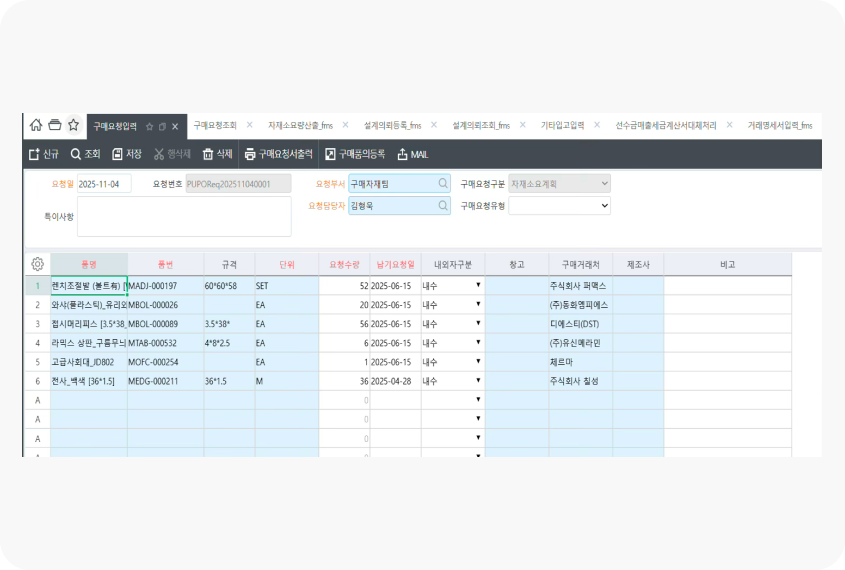Print with 구매요청서출력 icon
Image resolution: width=845 pixels, height=570 pixels.
(250, 154)
